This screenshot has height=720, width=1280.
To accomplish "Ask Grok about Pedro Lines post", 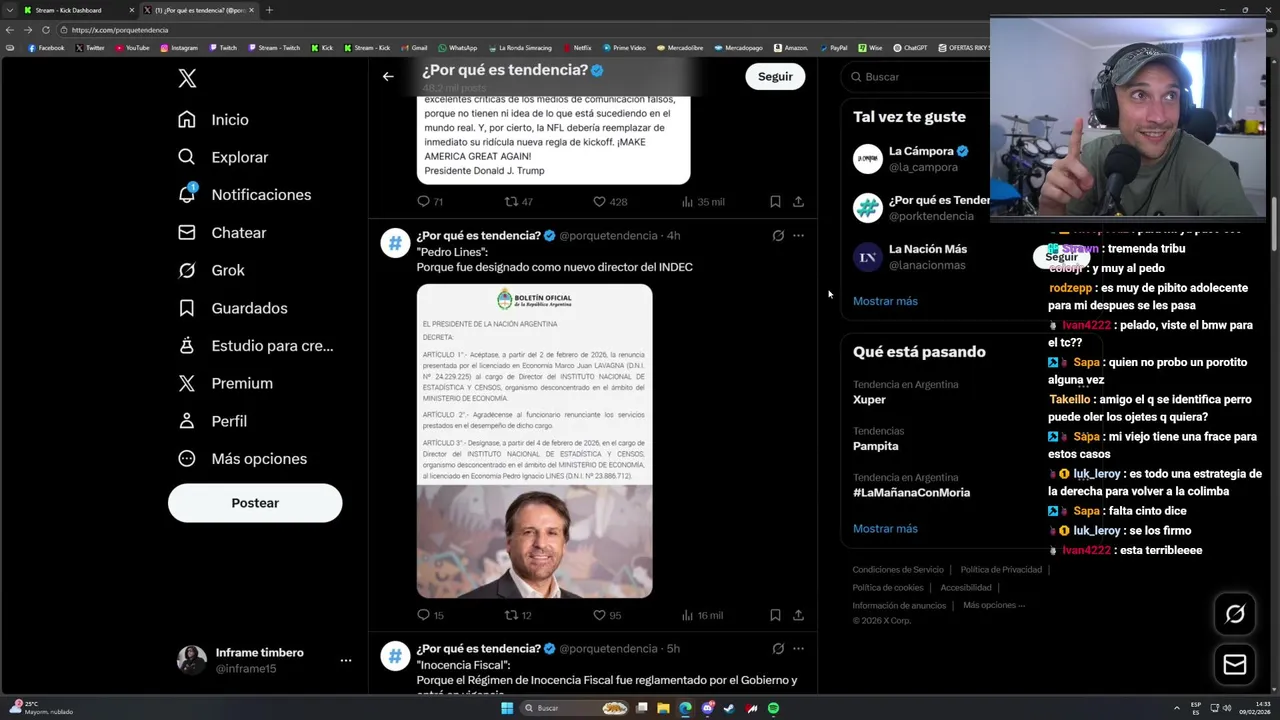I will point(778,236).
